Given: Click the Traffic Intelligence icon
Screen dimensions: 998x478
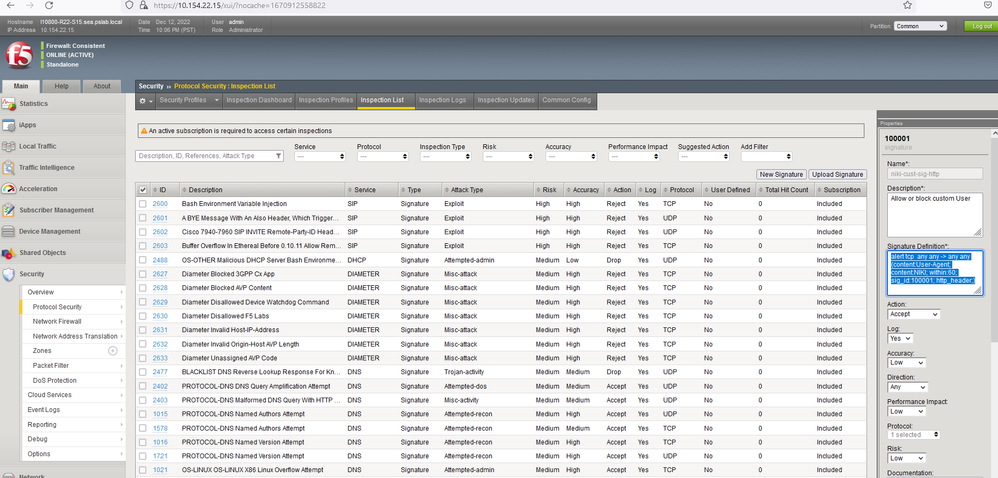Looking at the screenshot, I should coord(10,167).
